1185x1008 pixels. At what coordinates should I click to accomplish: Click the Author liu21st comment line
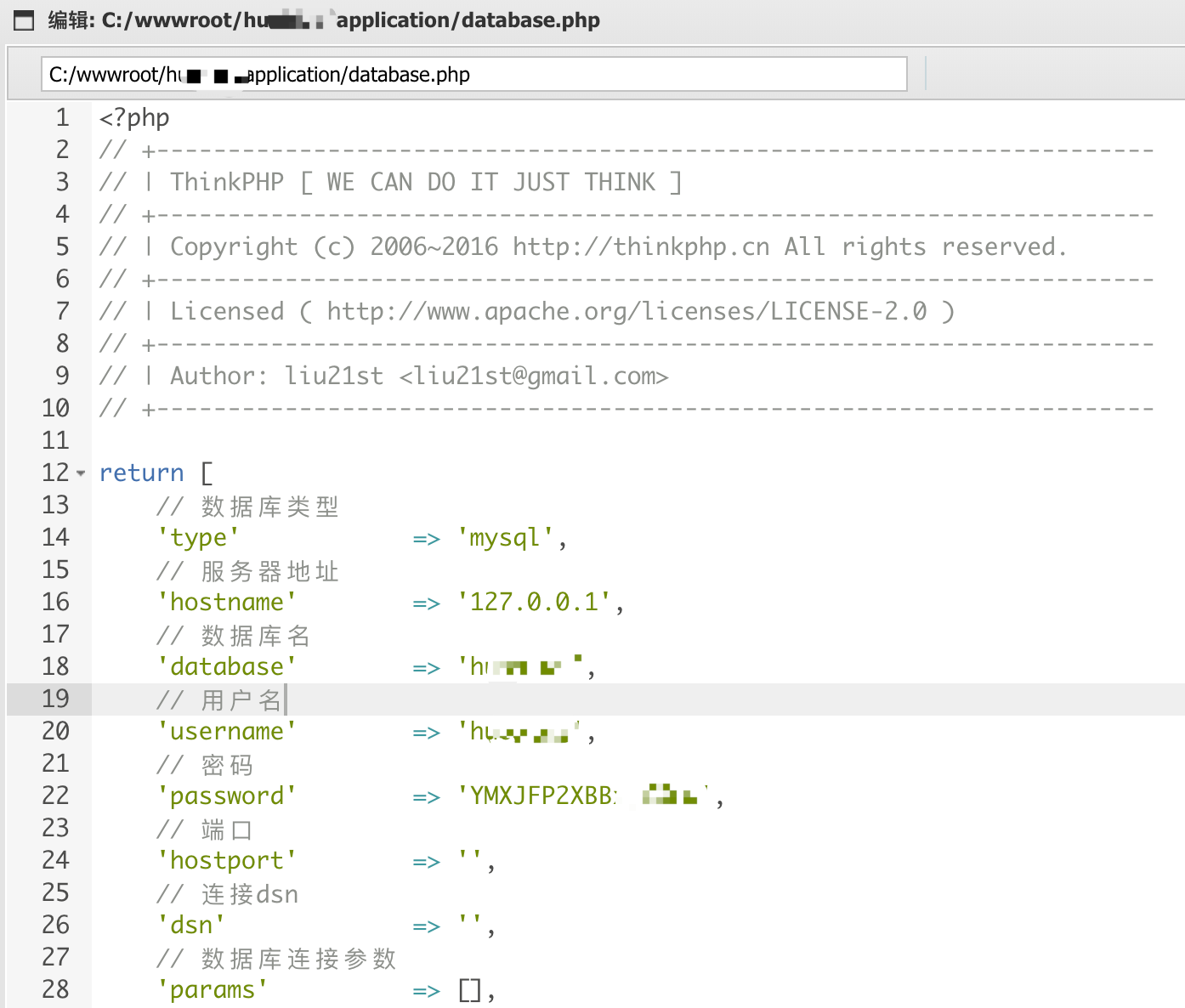click(383, 376)
